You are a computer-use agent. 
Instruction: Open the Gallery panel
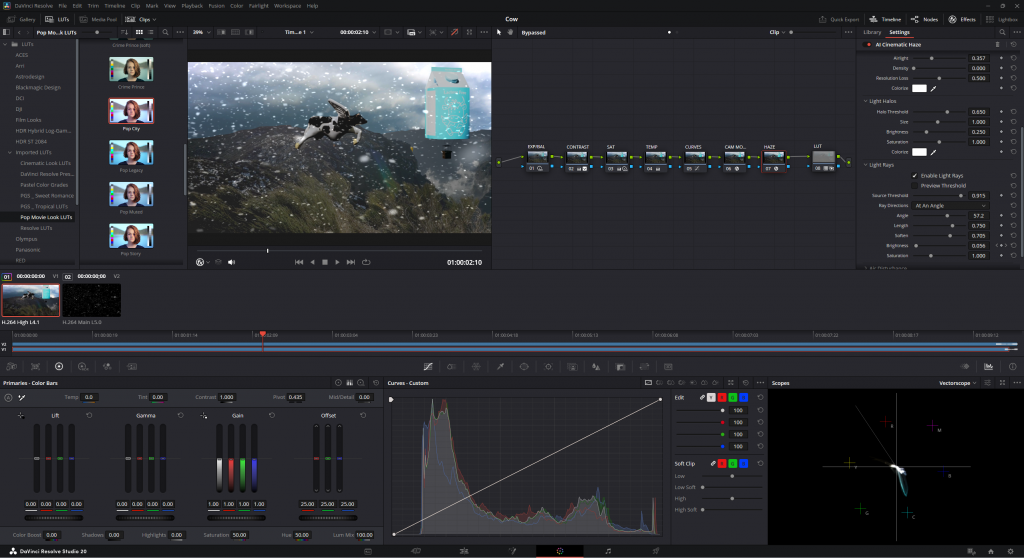[22, 20]
